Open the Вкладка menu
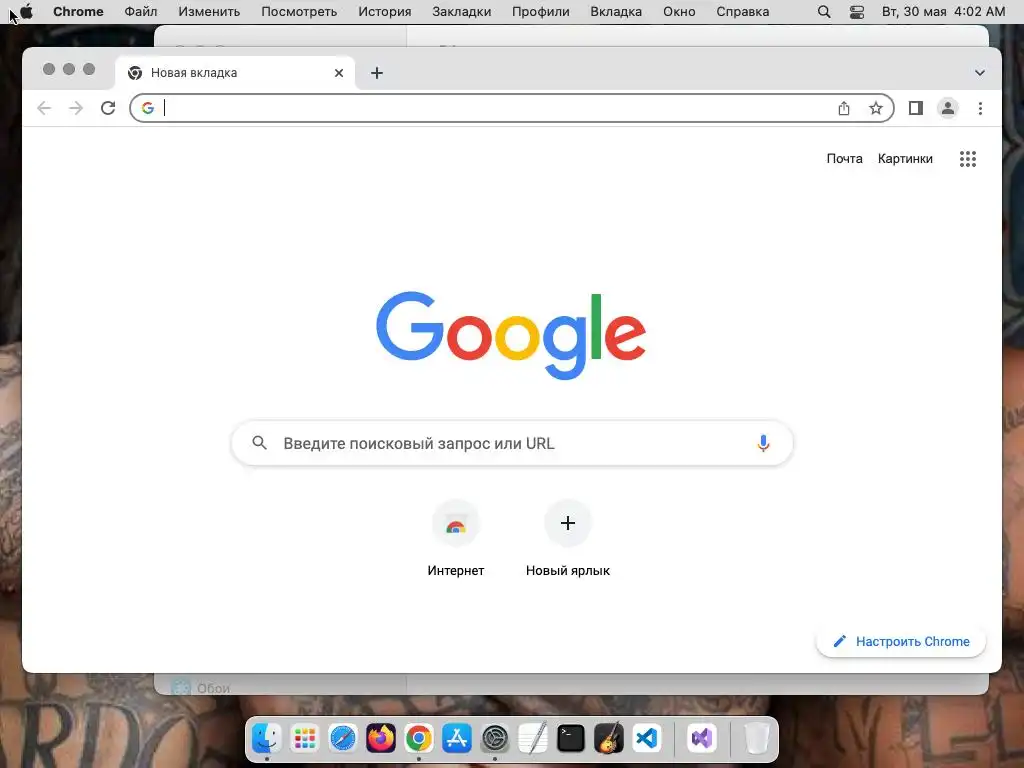The width and height of the screenshot is (1024, 768). point(616,12)
